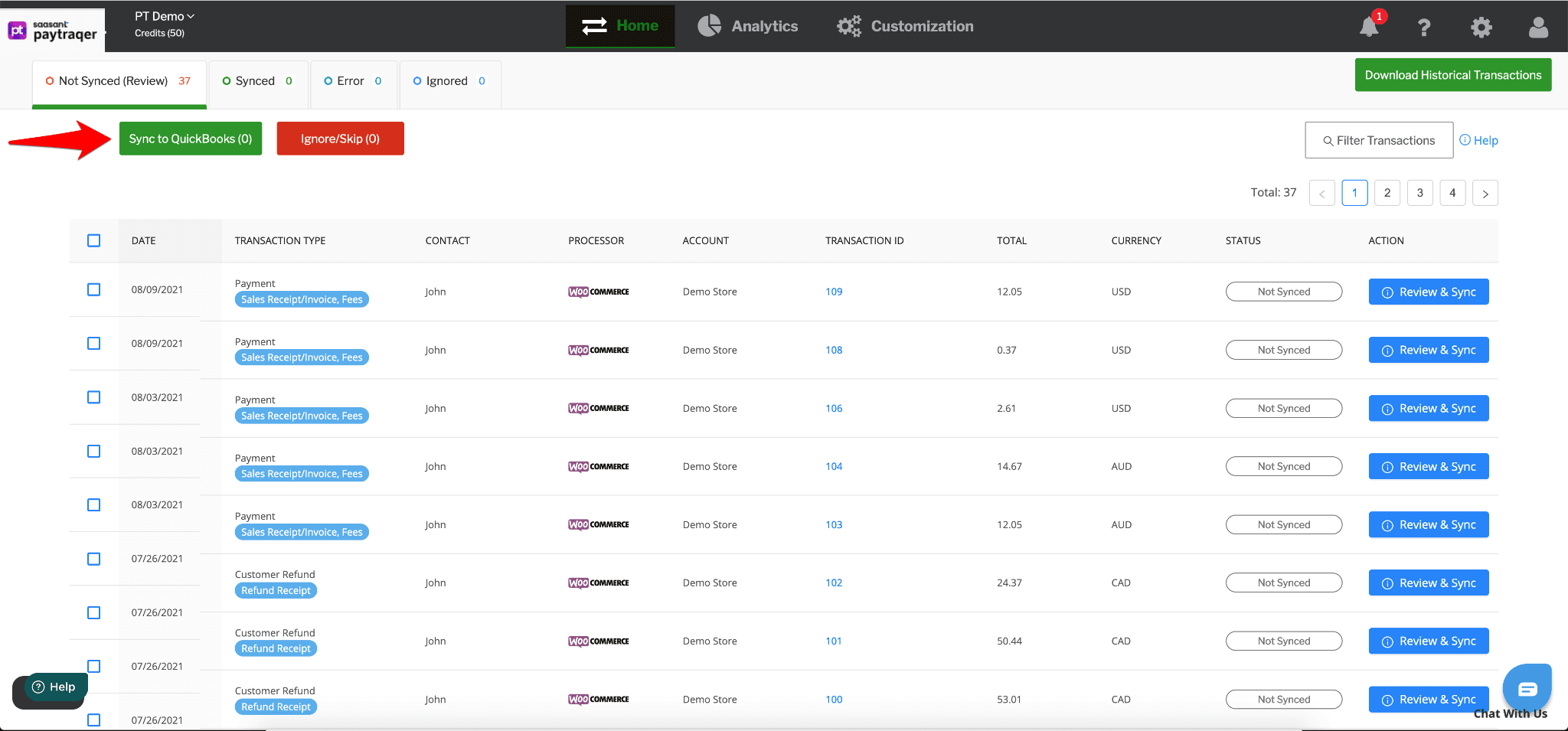Select pagination page 3
1568x731 pixels.
(x=1420, y=193)
